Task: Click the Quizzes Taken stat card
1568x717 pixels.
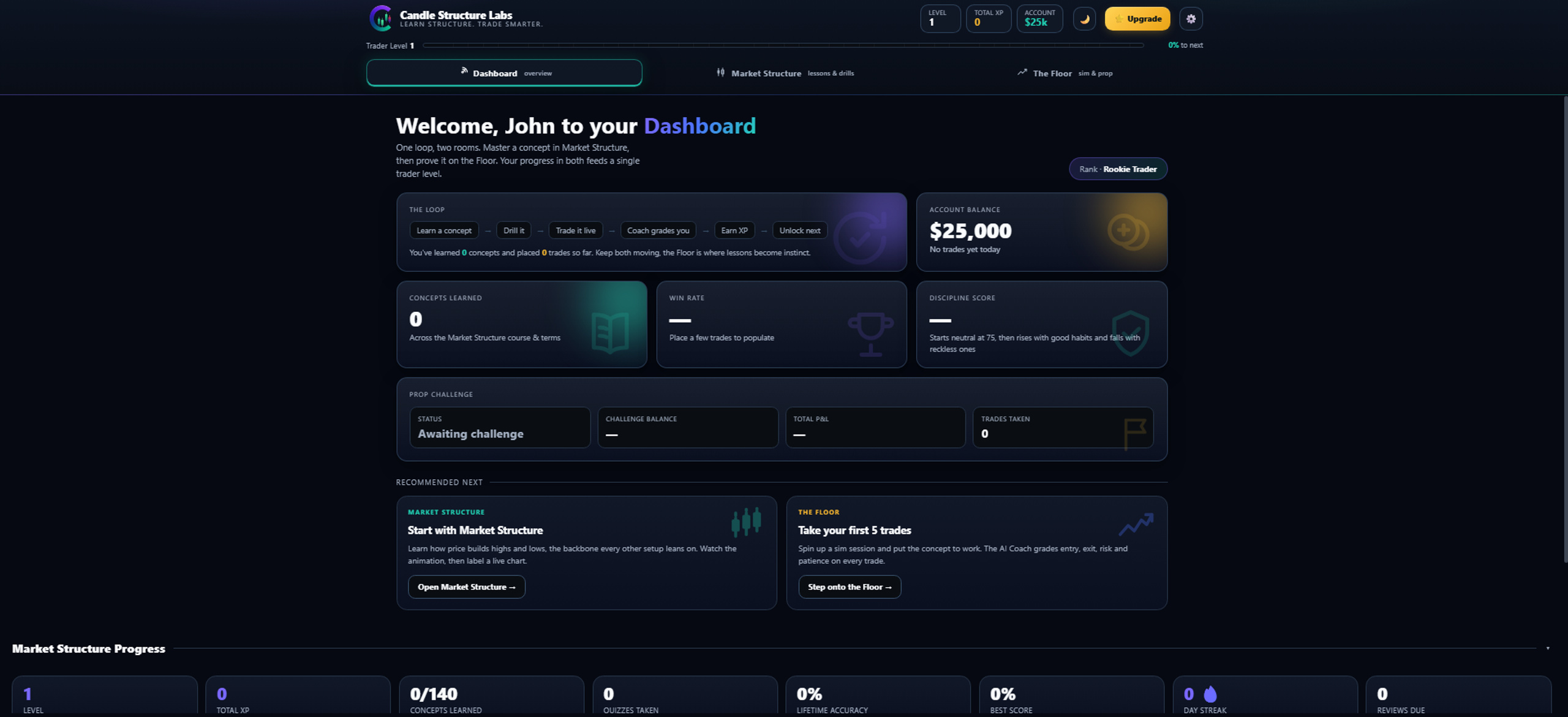Action: [685, 696]
